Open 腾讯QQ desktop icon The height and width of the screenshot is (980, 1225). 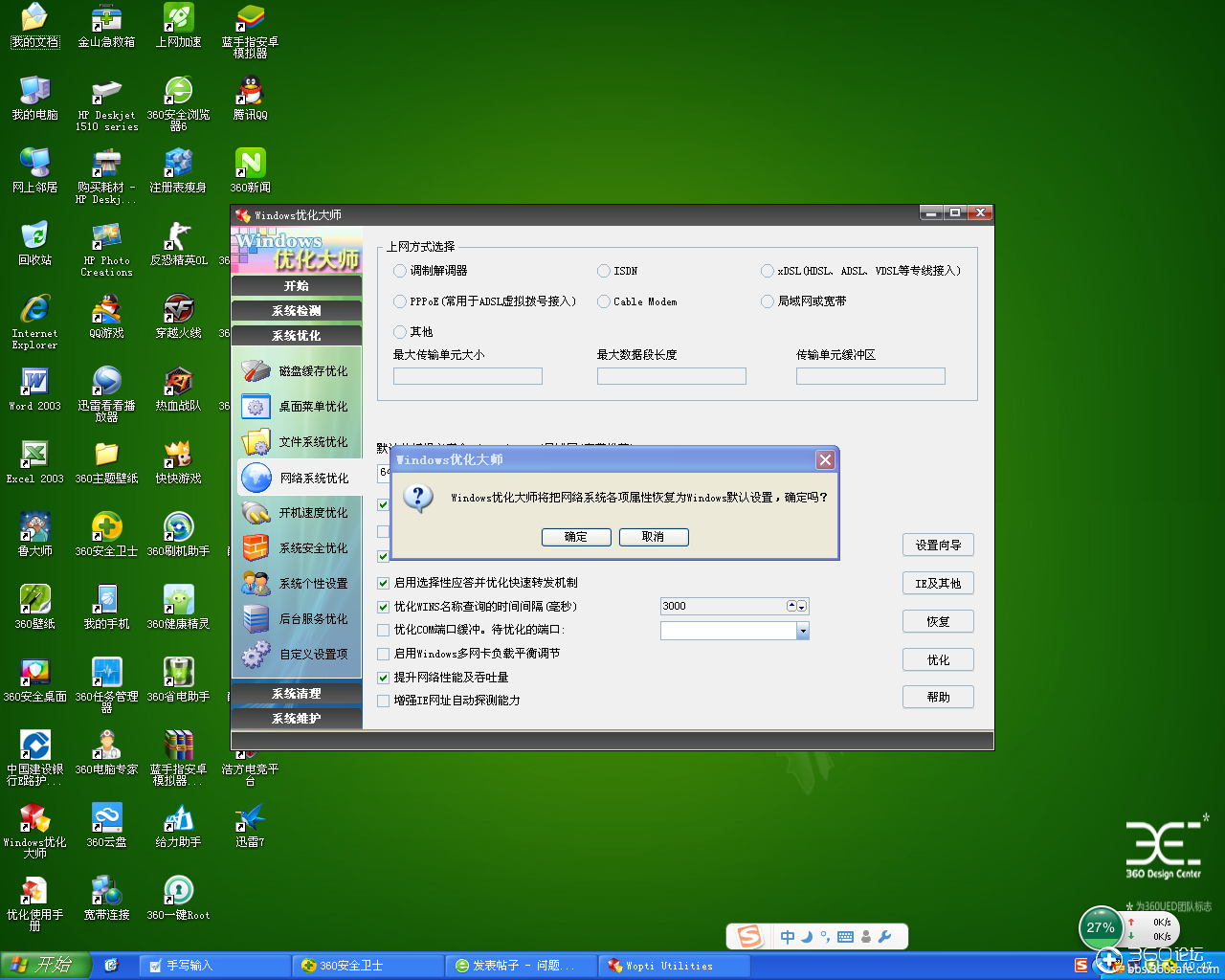coord(250,99)
